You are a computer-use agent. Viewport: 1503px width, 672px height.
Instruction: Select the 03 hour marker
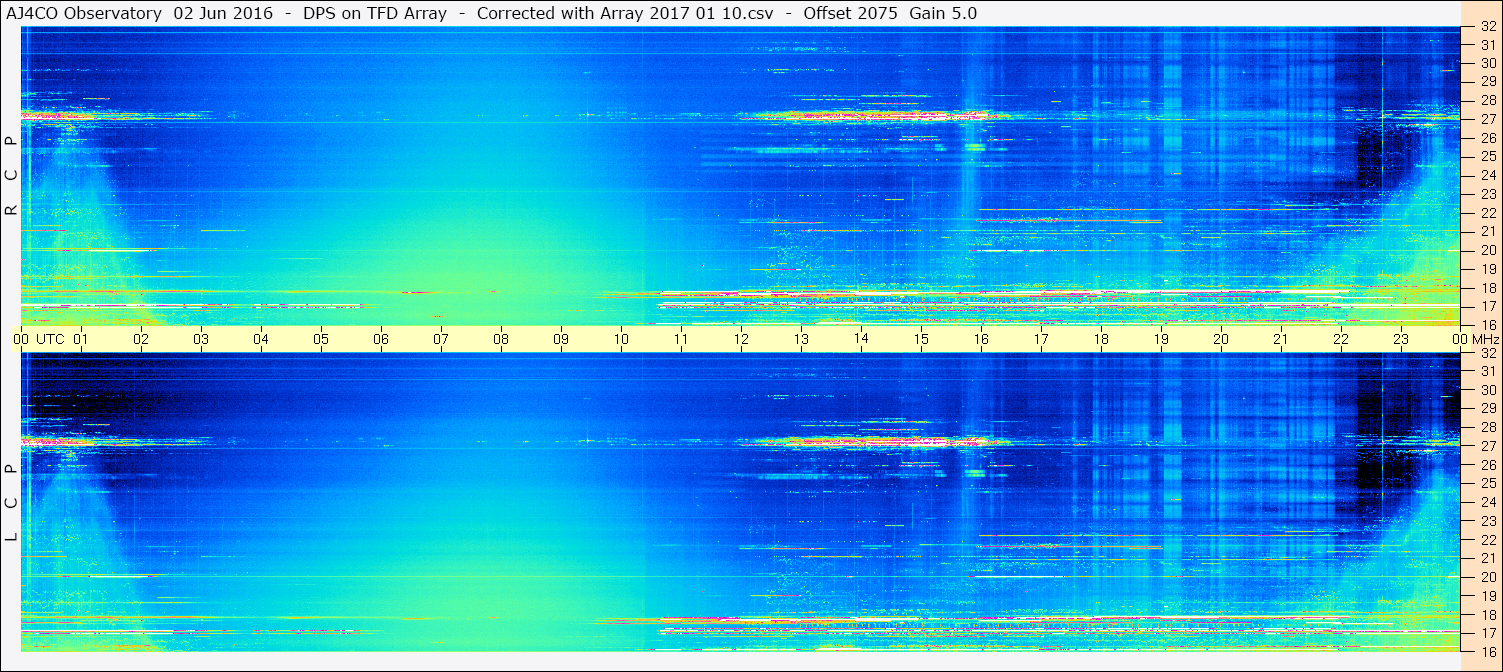pyautogui.click(x=201, y=339)
